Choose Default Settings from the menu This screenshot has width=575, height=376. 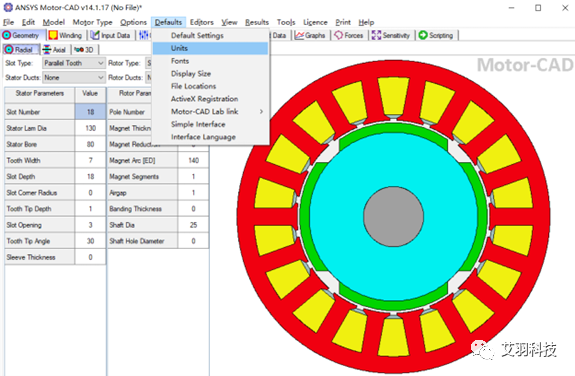[211, 36]
